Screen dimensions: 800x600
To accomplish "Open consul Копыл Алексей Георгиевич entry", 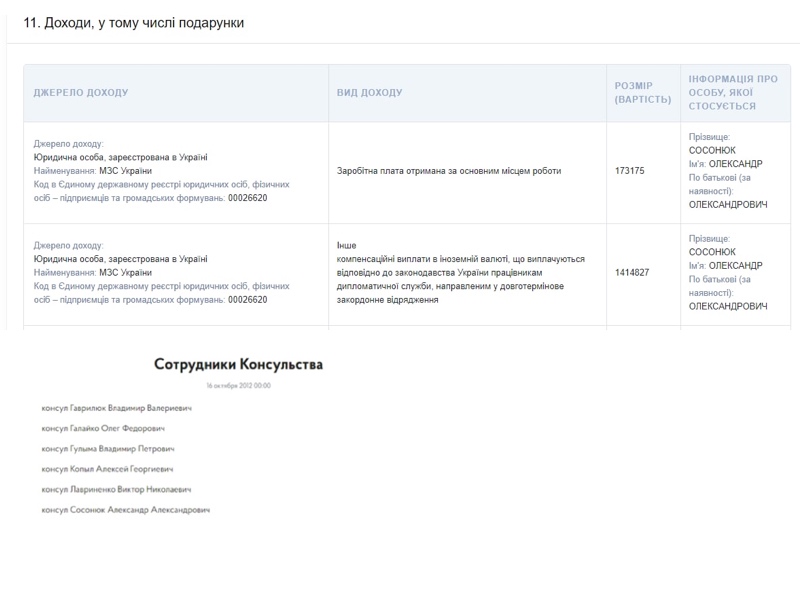I will coord(107,469).
